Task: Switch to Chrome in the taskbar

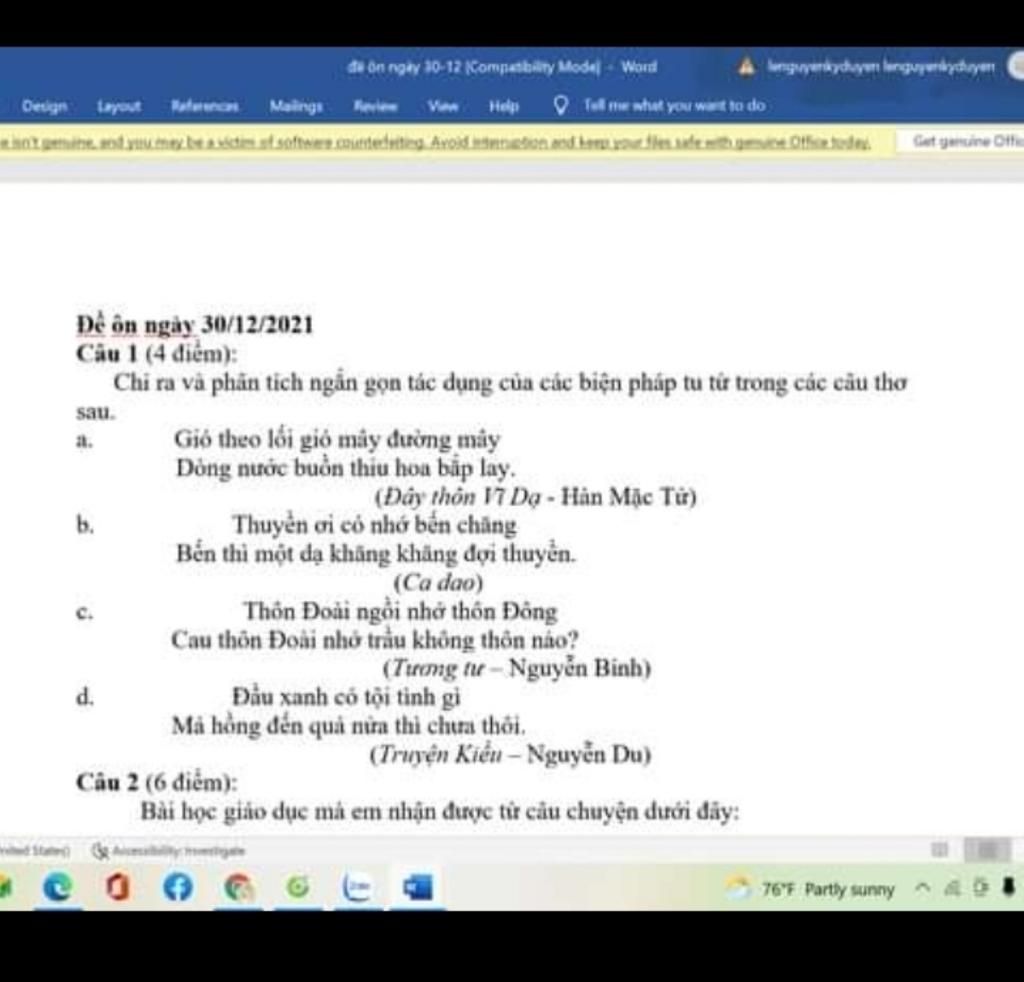Action: (239, 887)
